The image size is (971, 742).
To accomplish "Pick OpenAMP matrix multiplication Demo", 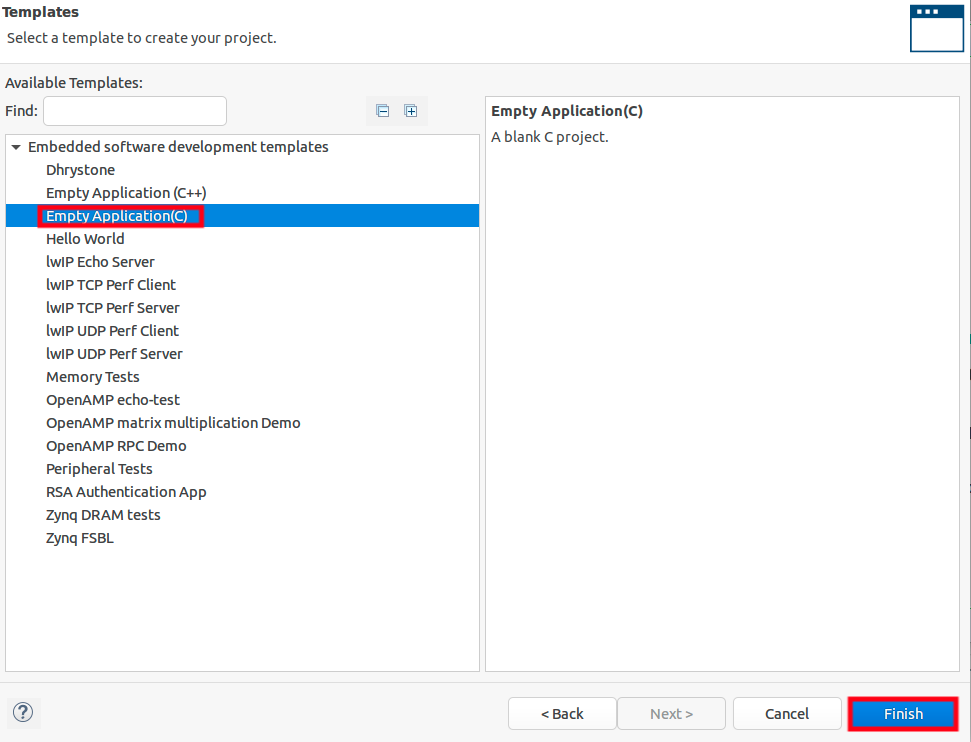I will 173,422.
